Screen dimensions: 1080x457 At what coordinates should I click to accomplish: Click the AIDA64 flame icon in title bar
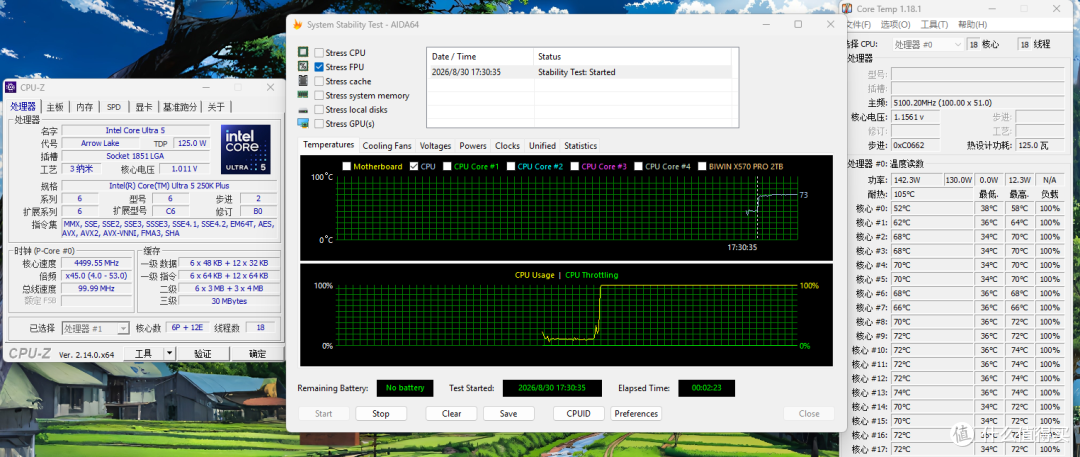298,24
